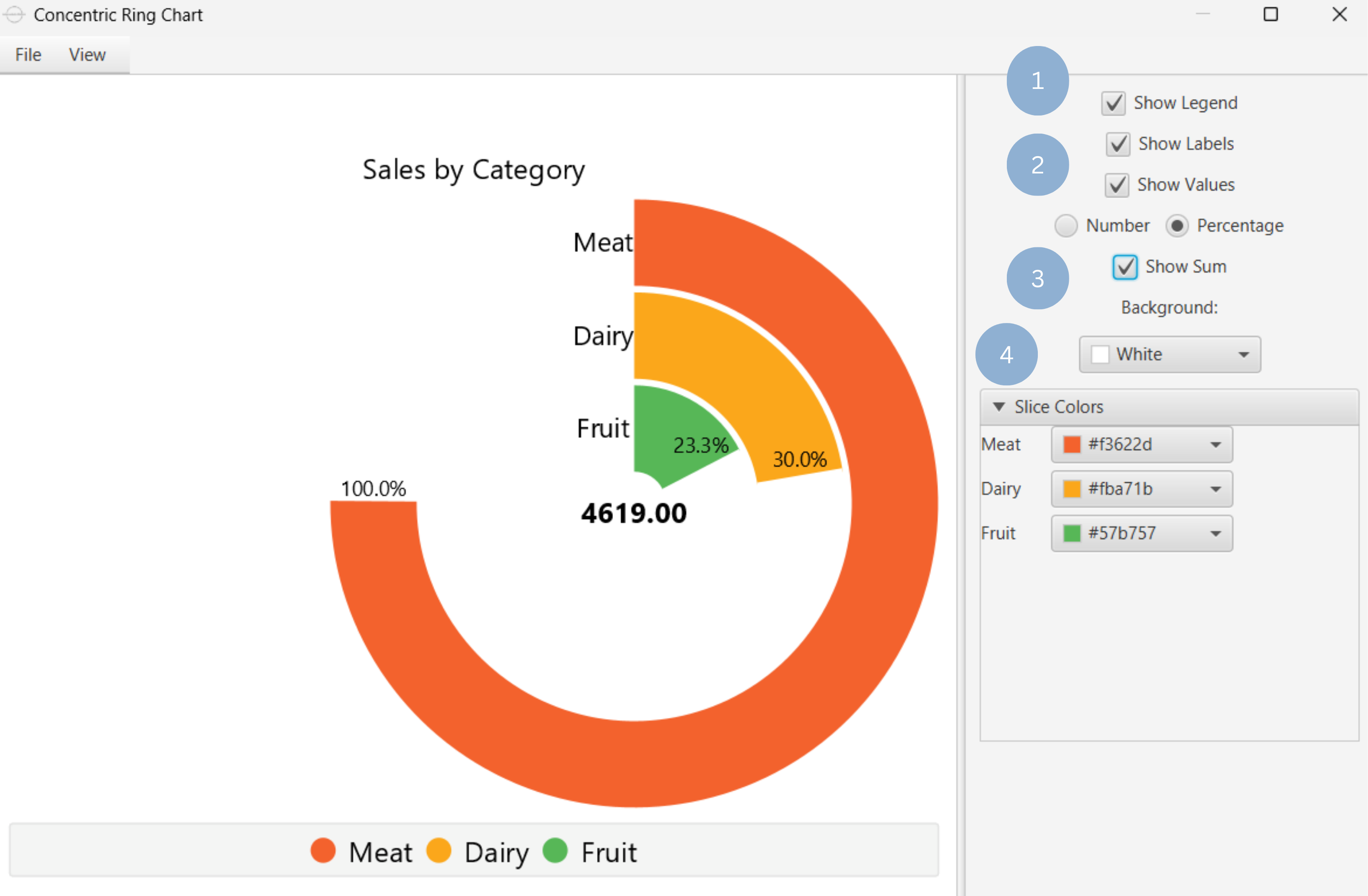Open the View menu

point(87,54)
